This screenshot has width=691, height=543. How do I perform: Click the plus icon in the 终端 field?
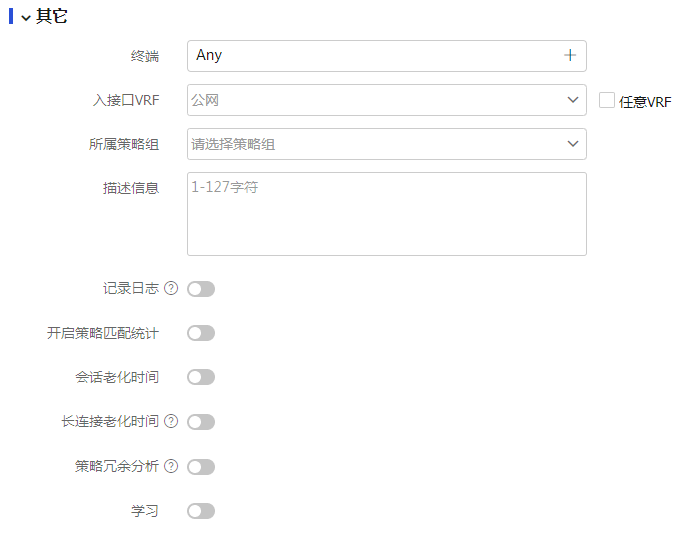tap(570, 56)
